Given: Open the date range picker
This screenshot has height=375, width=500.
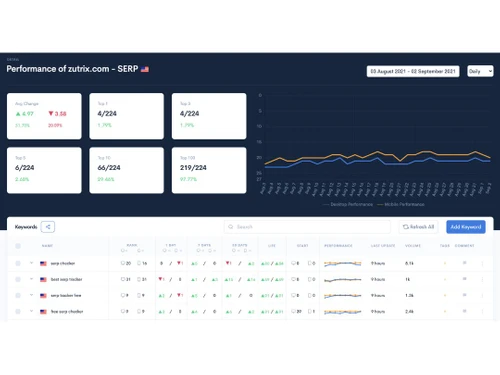Looking at the screenshot, I should 413,71.
